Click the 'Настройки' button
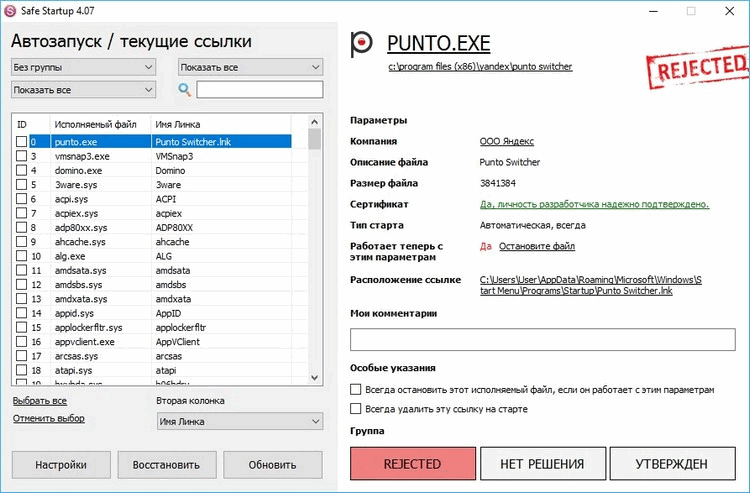Viewport: 750px width, 494px height. coord(61,464)
